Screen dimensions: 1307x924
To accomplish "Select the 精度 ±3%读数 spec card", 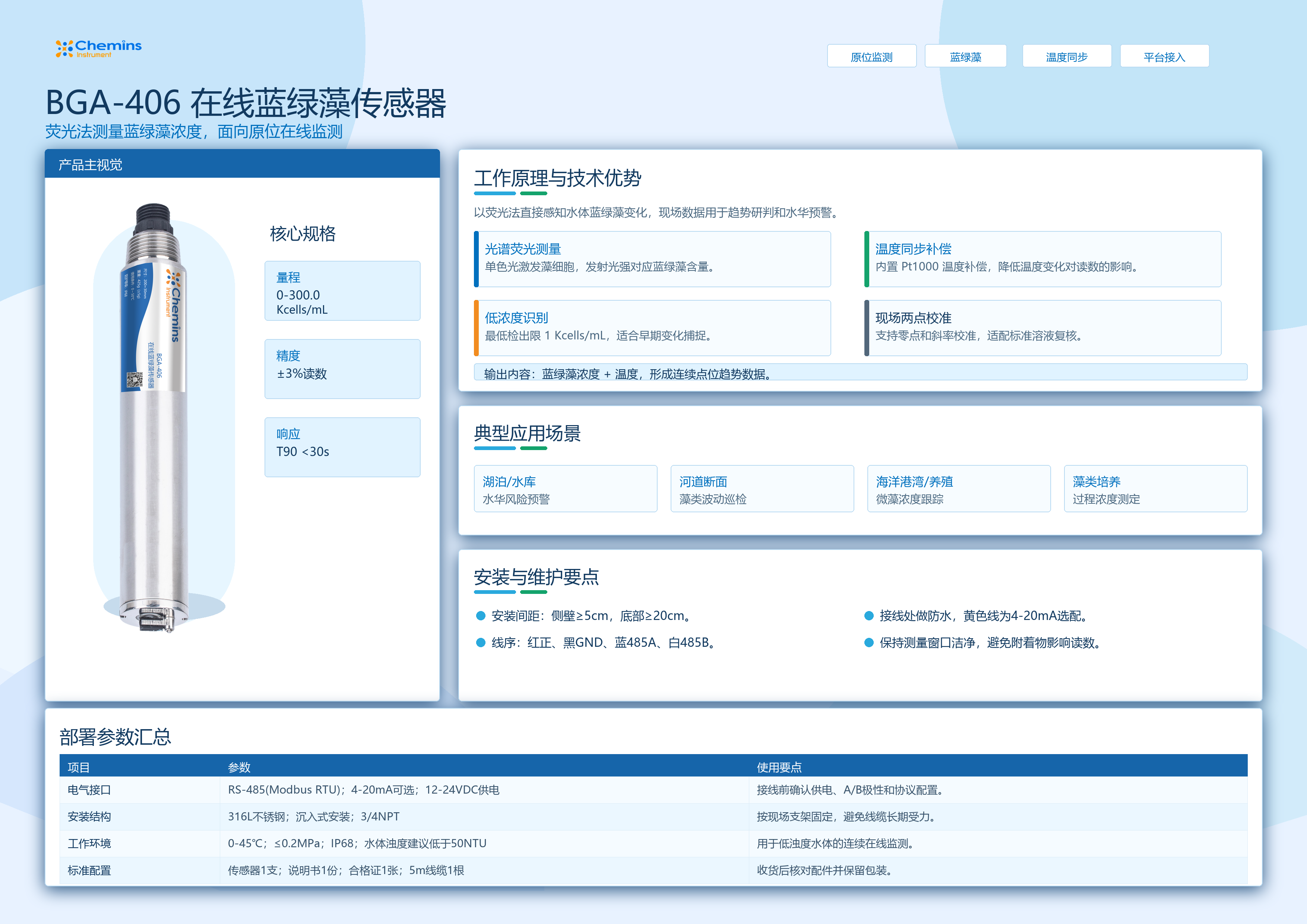I will (x=342, y=369).
